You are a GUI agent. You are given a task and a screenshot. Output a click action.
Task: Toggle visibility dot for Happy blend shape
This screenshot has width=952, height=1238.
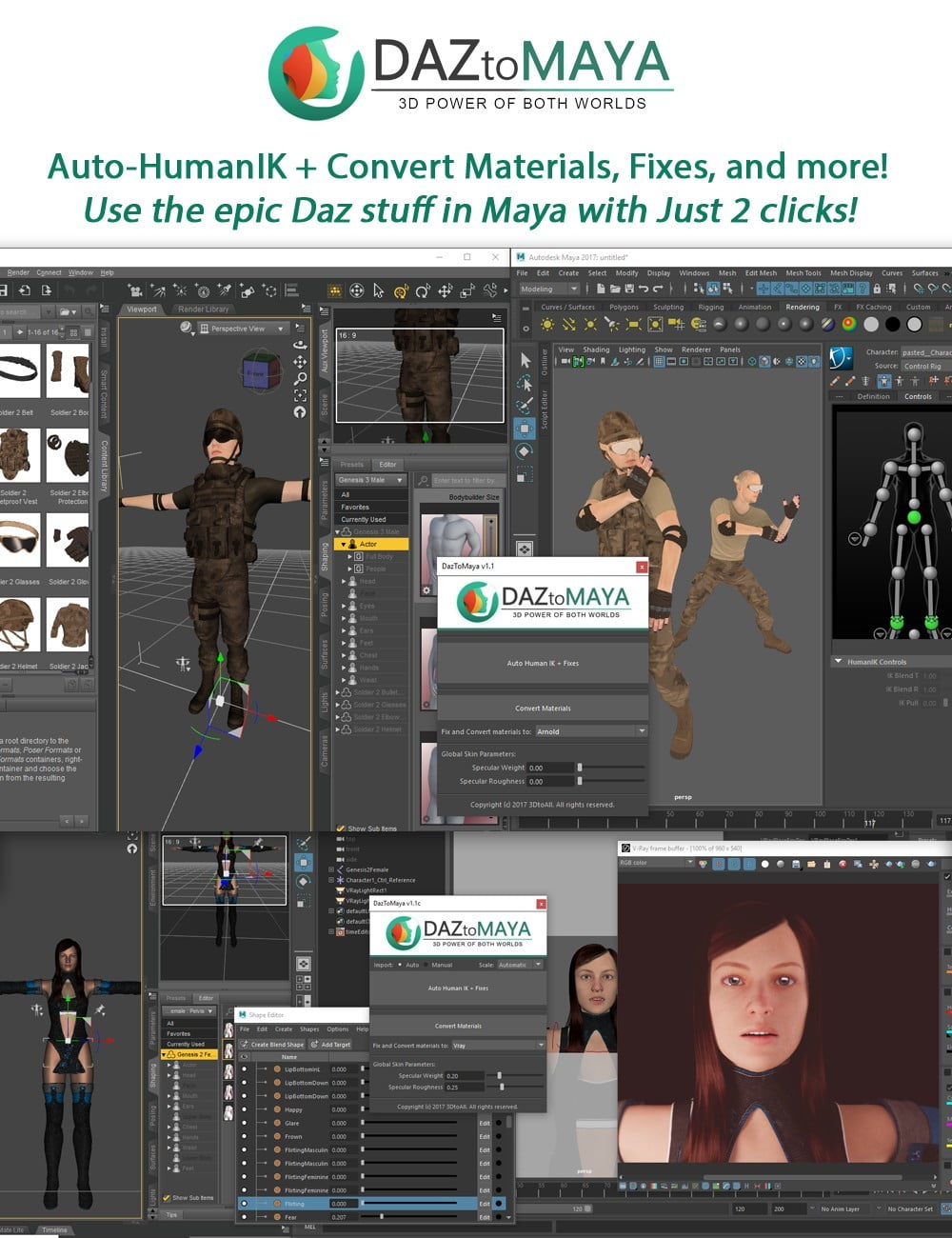[x=244, y=1109]
